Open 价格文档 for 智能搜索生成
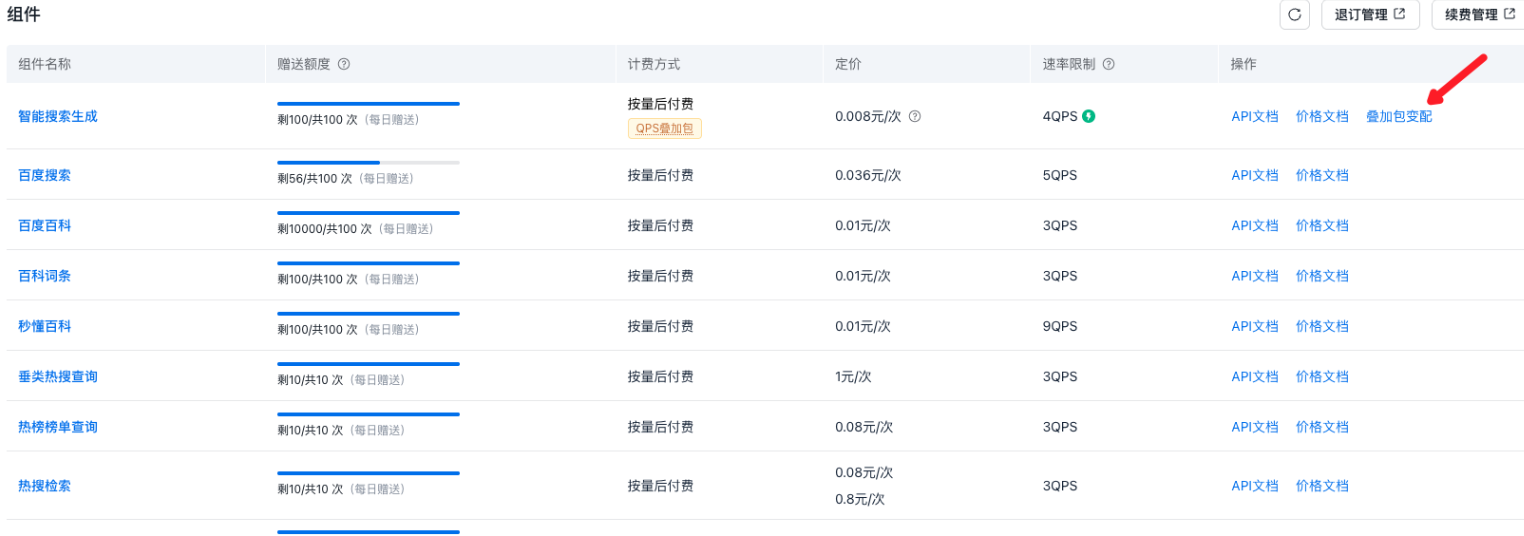Viewport: 1524px width, 536px height. [x=1322, y=116]
